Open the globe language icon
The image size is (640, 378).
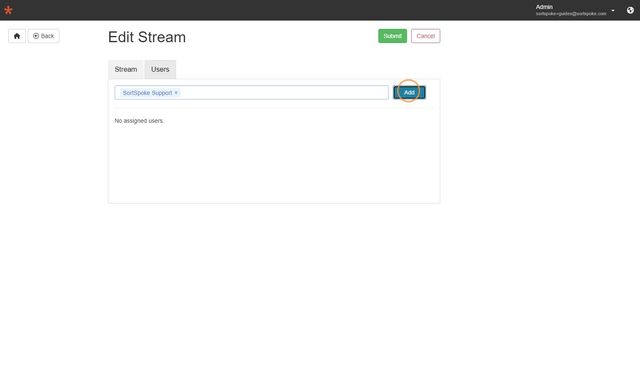630,10
